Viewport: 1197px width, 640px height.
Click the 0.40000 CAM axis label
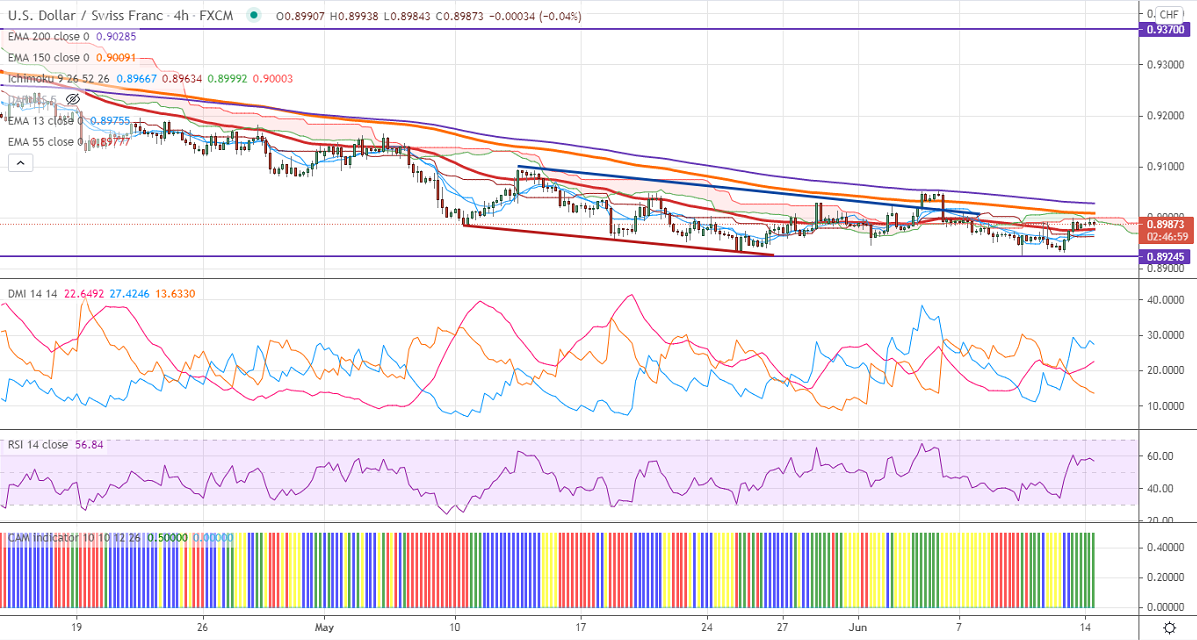1166,548
